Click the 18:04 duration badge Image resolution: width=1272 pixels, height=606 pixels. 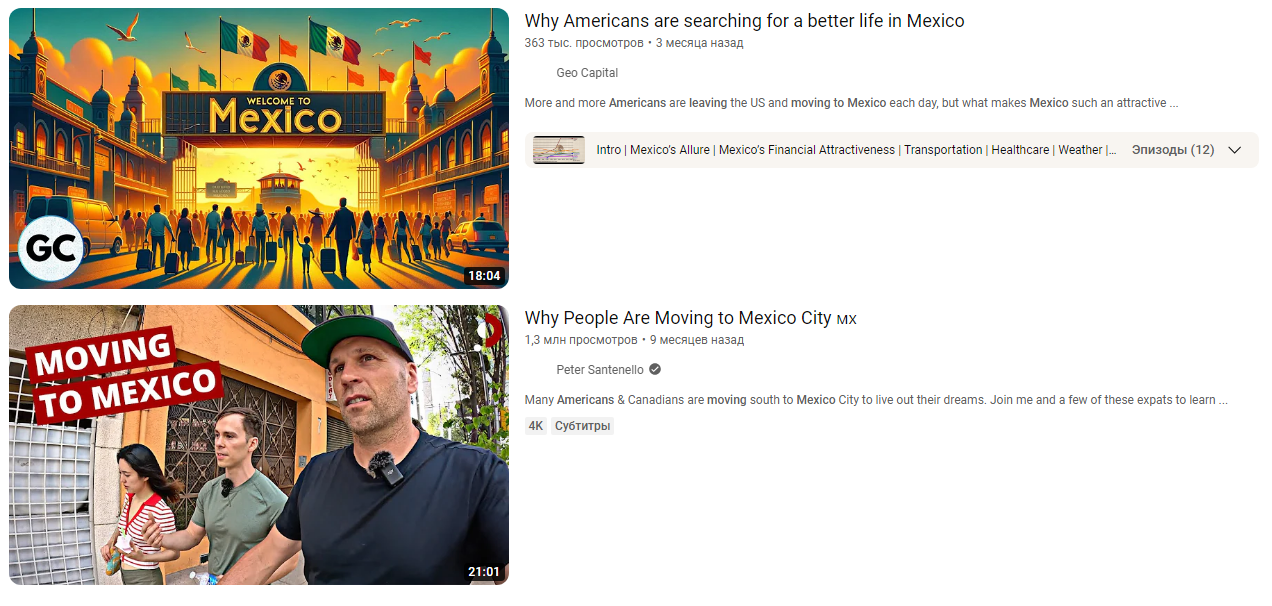coord(483,276)
